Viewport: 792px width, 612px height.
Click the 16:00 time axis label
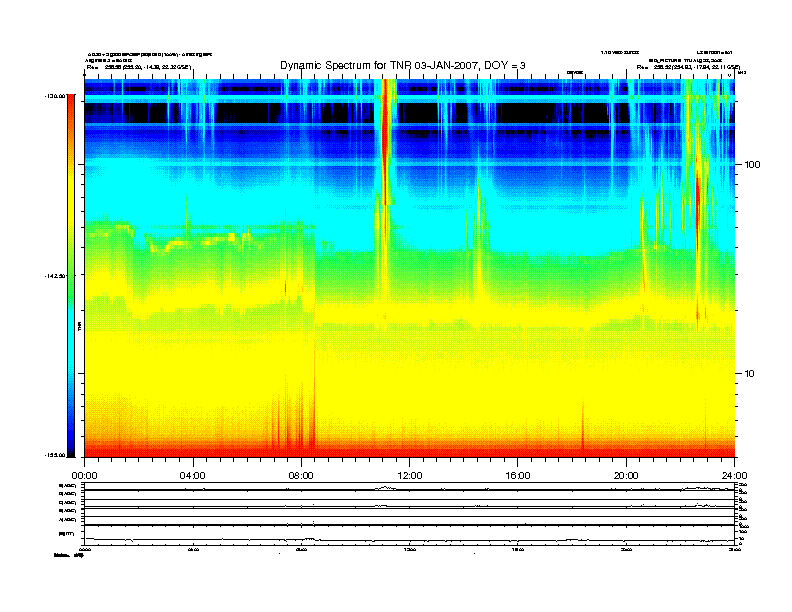click(x=518, y=476)
